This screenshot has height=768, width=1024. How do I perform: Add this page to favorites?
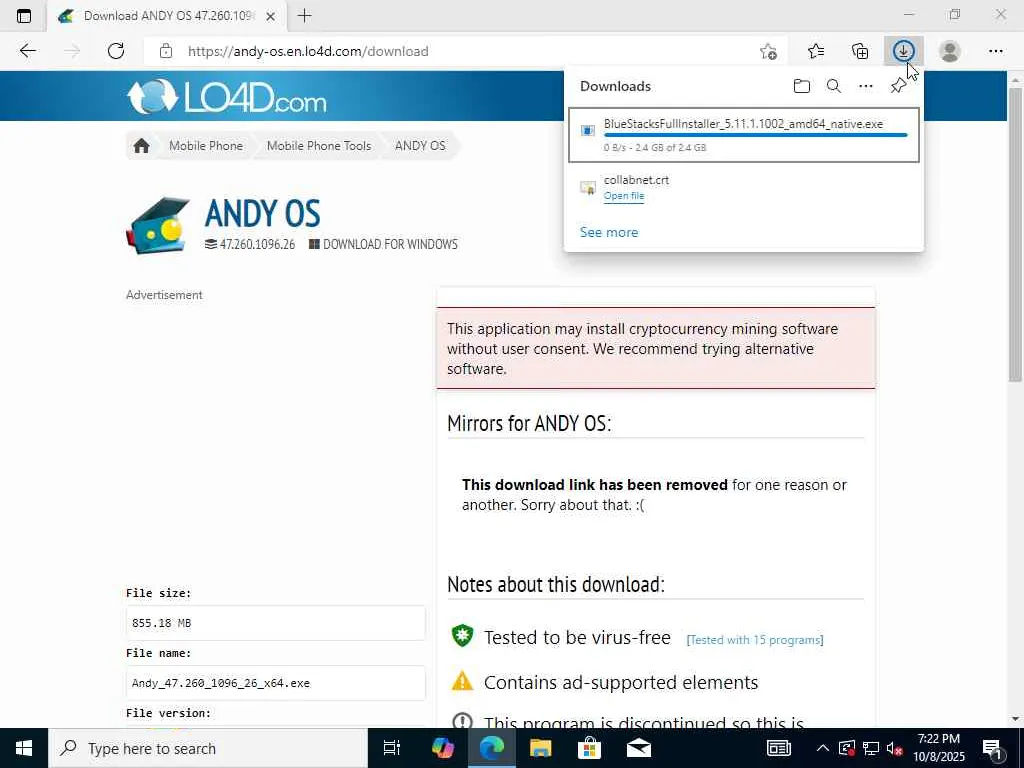point(769,51)
